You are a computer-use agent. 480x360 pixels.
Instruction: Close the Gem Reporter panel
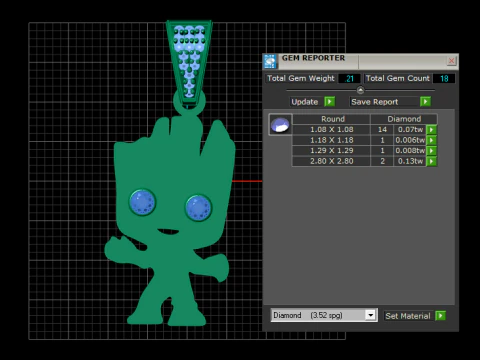point(451,61)
